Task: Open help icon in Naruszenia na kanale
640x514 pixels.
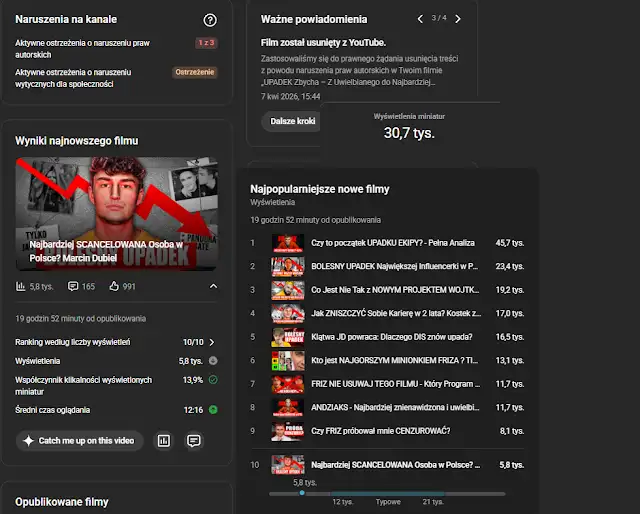Action: [x=210, y=20]
